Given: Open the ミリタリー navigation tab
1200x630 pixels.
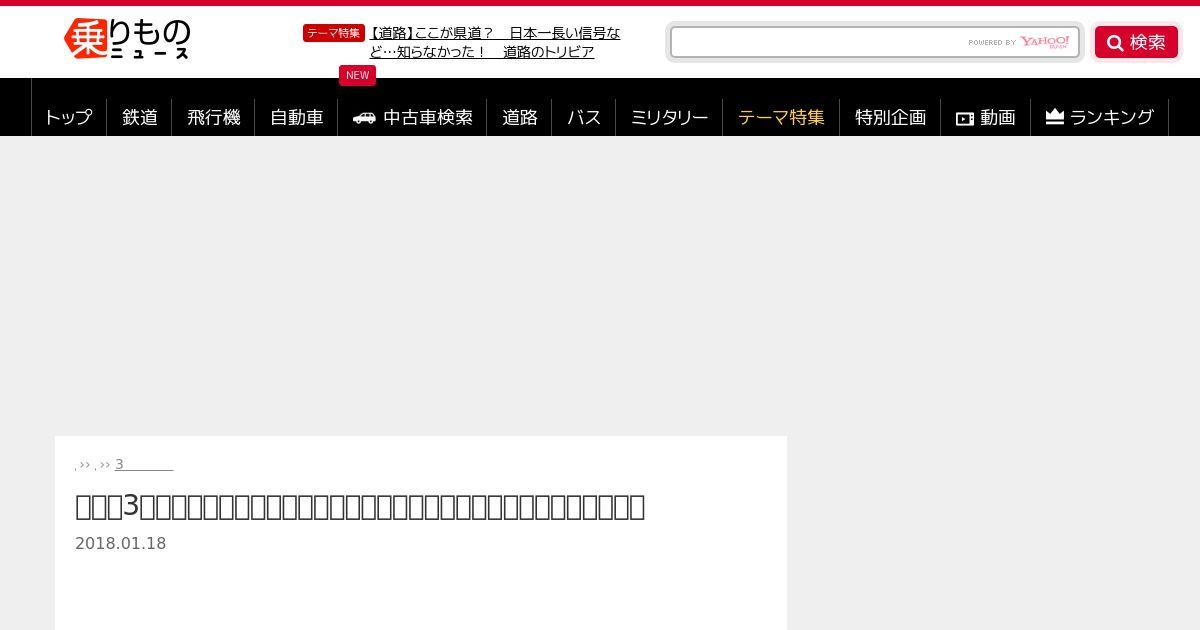Looking at the screenshot, I should click(x=669, y=117).
